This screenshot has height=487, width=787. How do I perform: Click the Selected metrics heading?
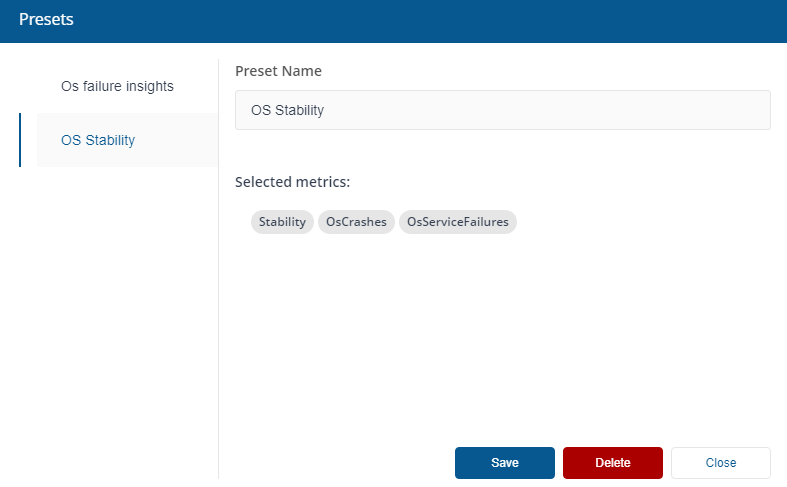[293, 182]
